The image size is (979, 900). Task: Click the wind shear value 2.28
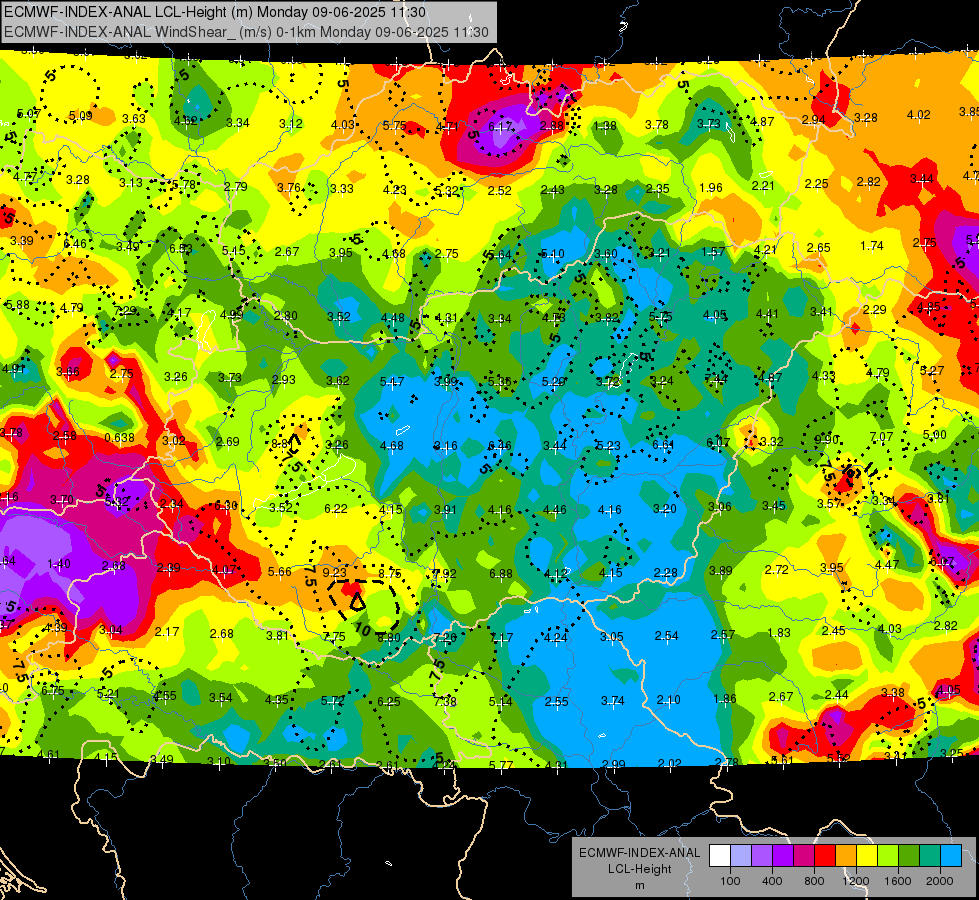pos(666,572)
